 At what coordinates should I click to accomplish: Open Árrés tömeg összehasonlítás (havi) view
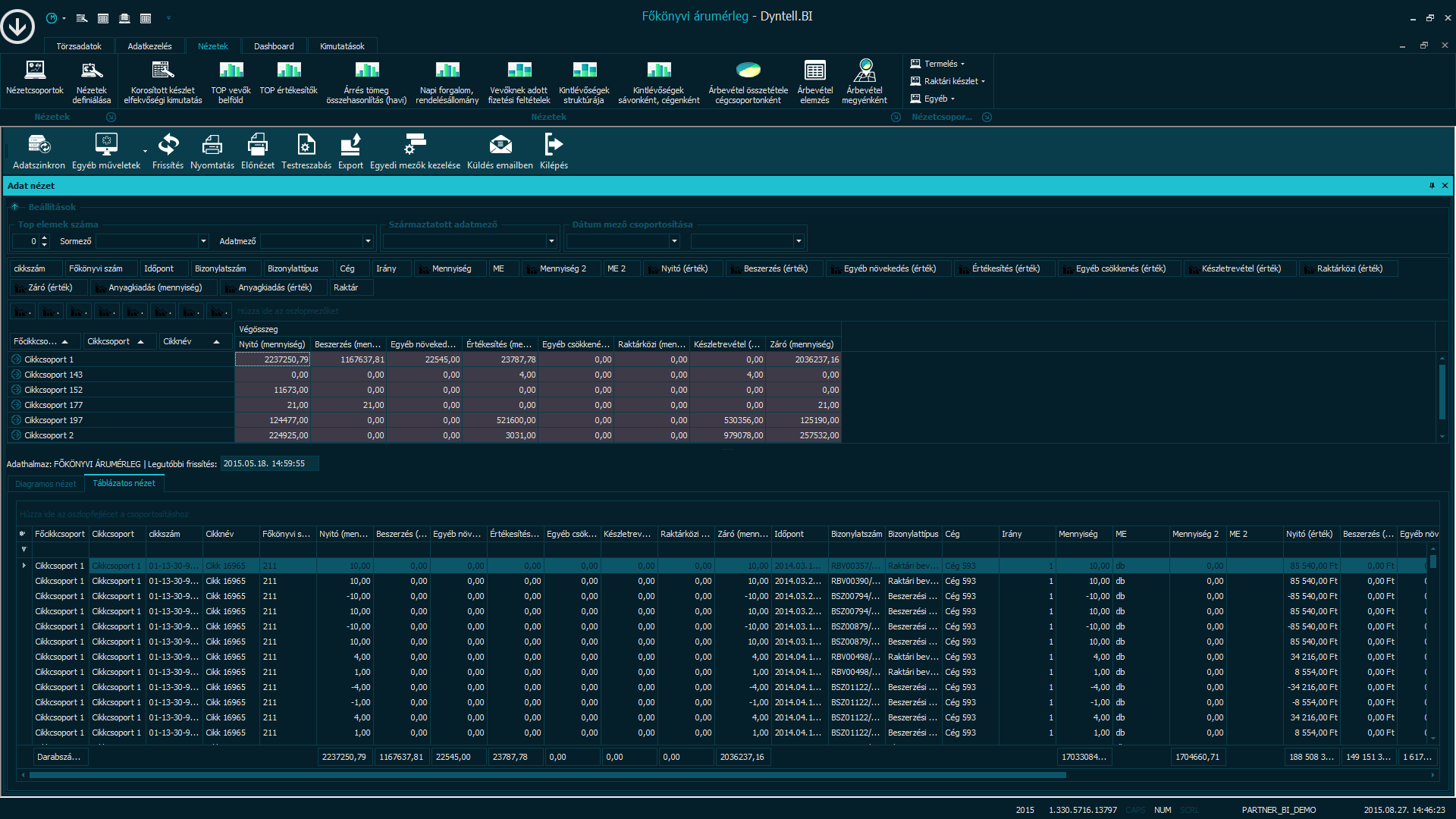pyautogui.click(x=366, y=82)
